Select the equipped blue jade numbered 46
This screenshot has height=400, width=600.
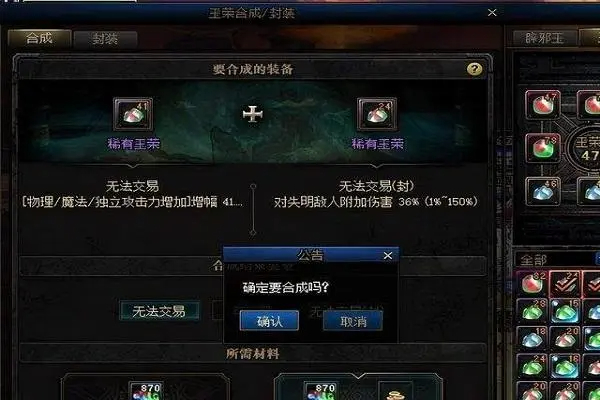coord(543,191)
